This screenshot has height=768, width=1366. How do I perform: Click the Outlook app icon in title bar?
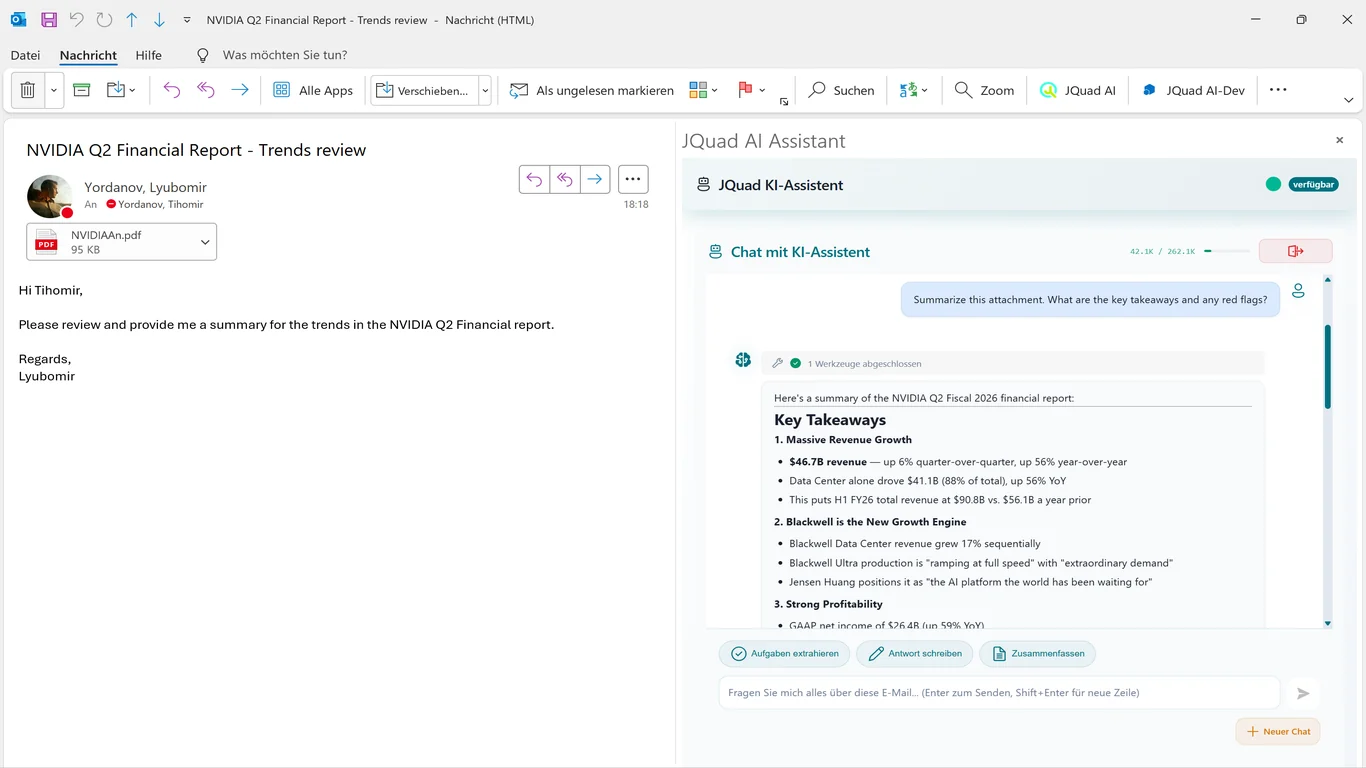point(18,20)
